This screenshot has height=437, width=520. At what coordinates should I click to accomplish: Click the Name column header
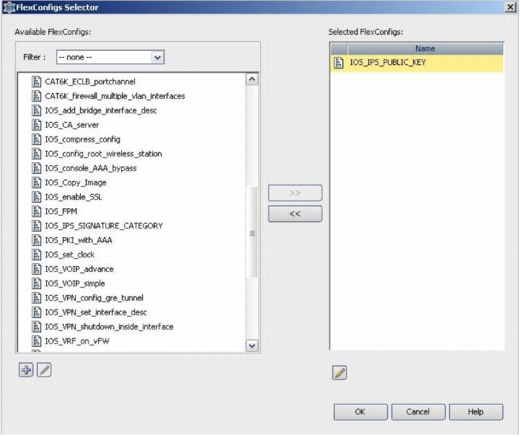tap(425, 49)
